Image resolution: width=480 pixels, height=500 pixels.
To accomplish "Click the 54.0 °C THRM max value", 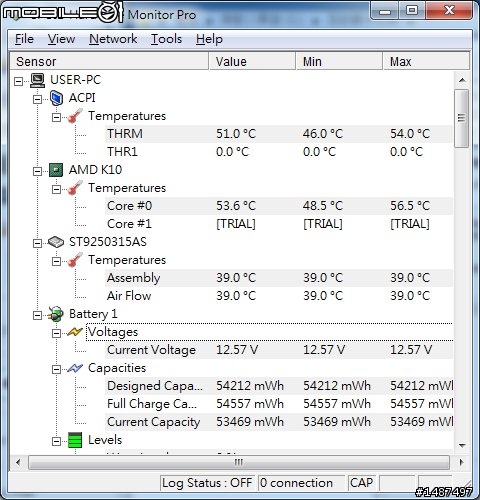I will pyautogui.click(x=410, y=134).
